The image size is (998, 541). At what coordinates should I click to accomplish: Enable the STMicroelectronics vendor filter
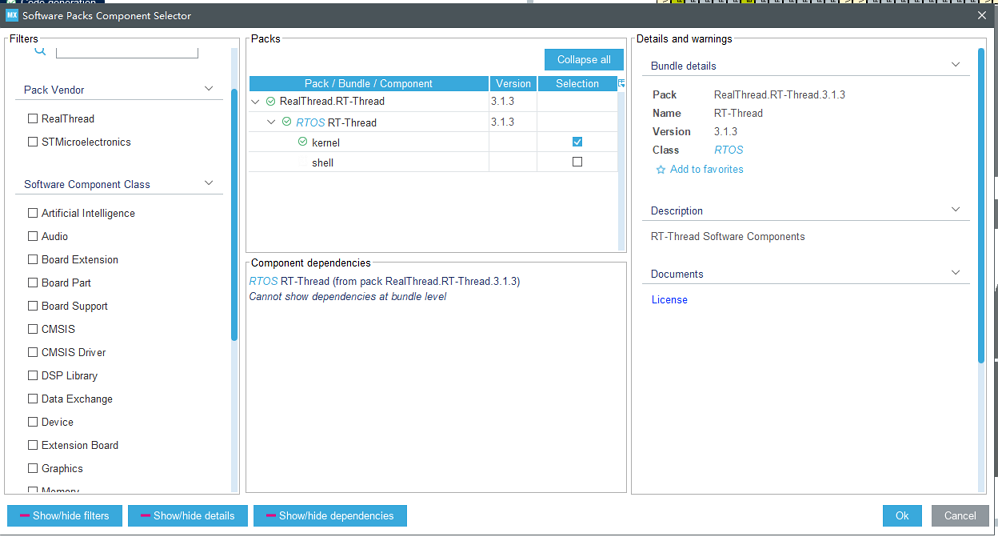click(33, 142)
